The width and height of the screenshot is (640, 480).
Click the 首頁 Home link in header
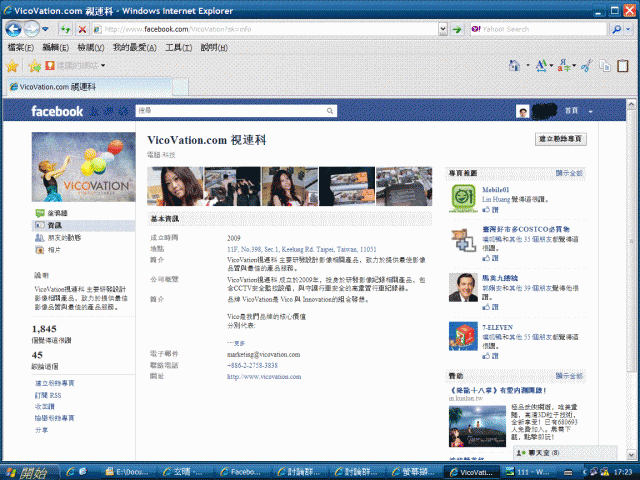click(x=571, y=111)
